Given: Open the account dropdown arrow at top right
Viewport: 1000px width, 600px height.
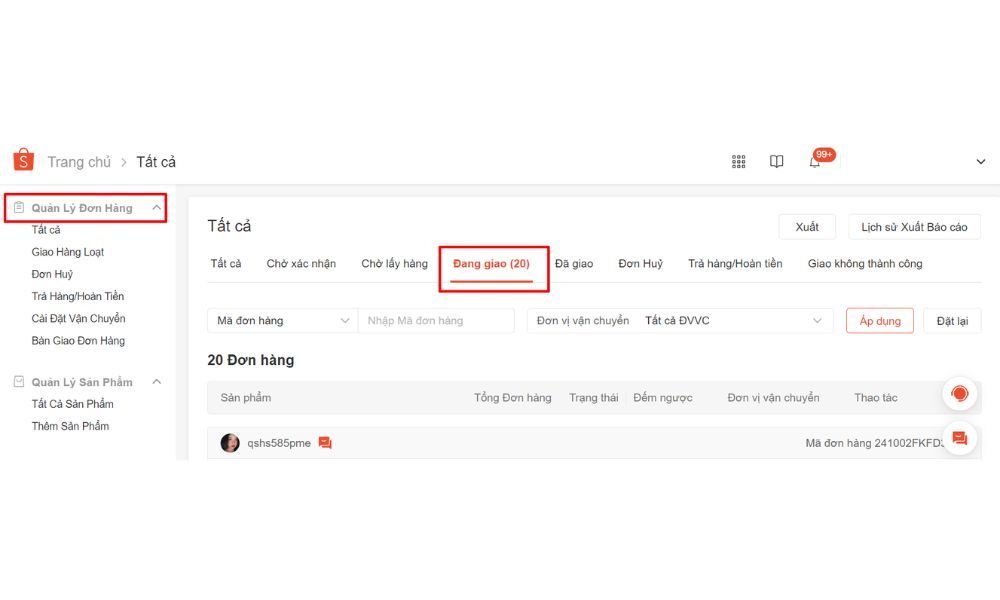Looking at the screenshot, I should [980, 162].
